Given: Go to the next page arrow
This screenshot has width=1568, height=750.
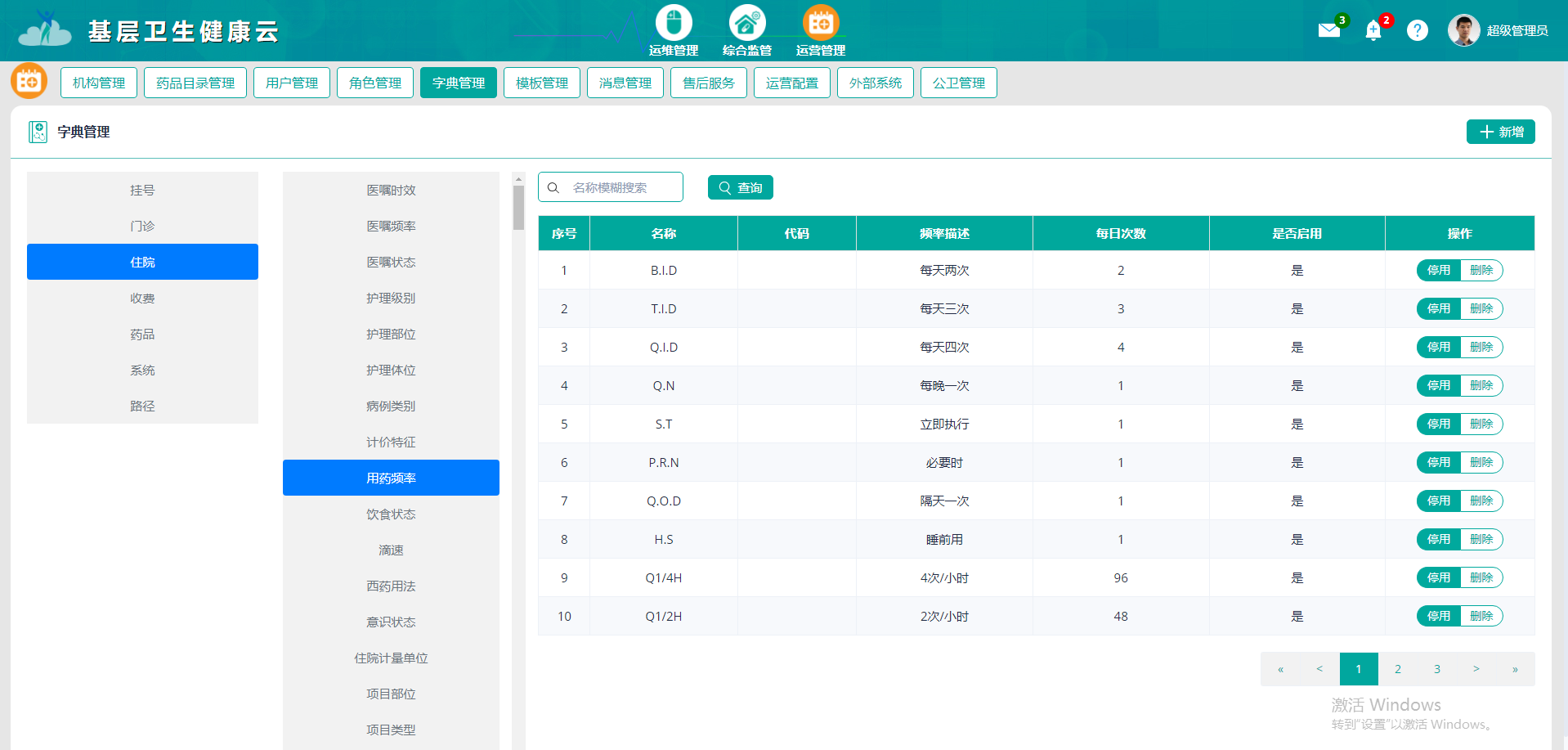Looking at the screenshot, I should coord(1476,669).
